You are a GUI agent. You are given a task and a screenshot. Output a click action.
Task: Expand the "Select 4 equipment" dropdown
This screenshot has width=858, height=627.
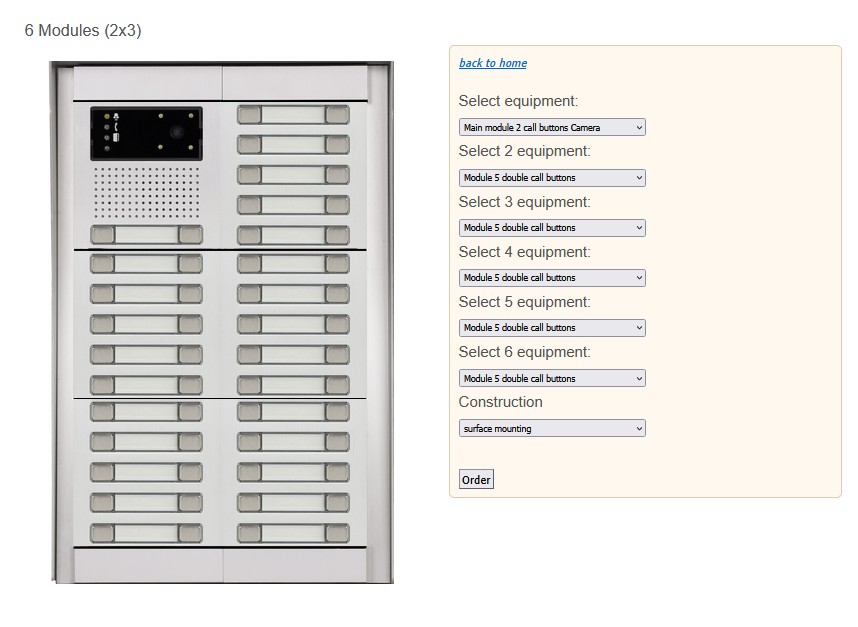pyautogui.click(x=552, y=278)
